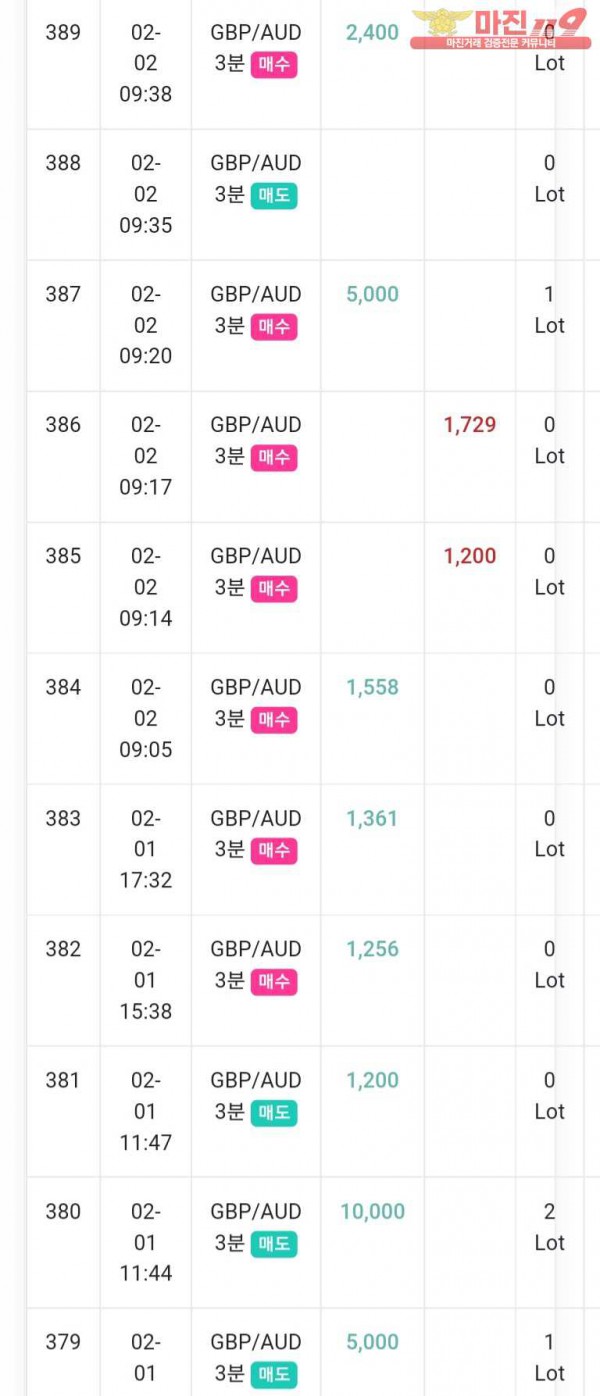
Task: Click the 매수 badge in row 386
Action: (273, 458)
